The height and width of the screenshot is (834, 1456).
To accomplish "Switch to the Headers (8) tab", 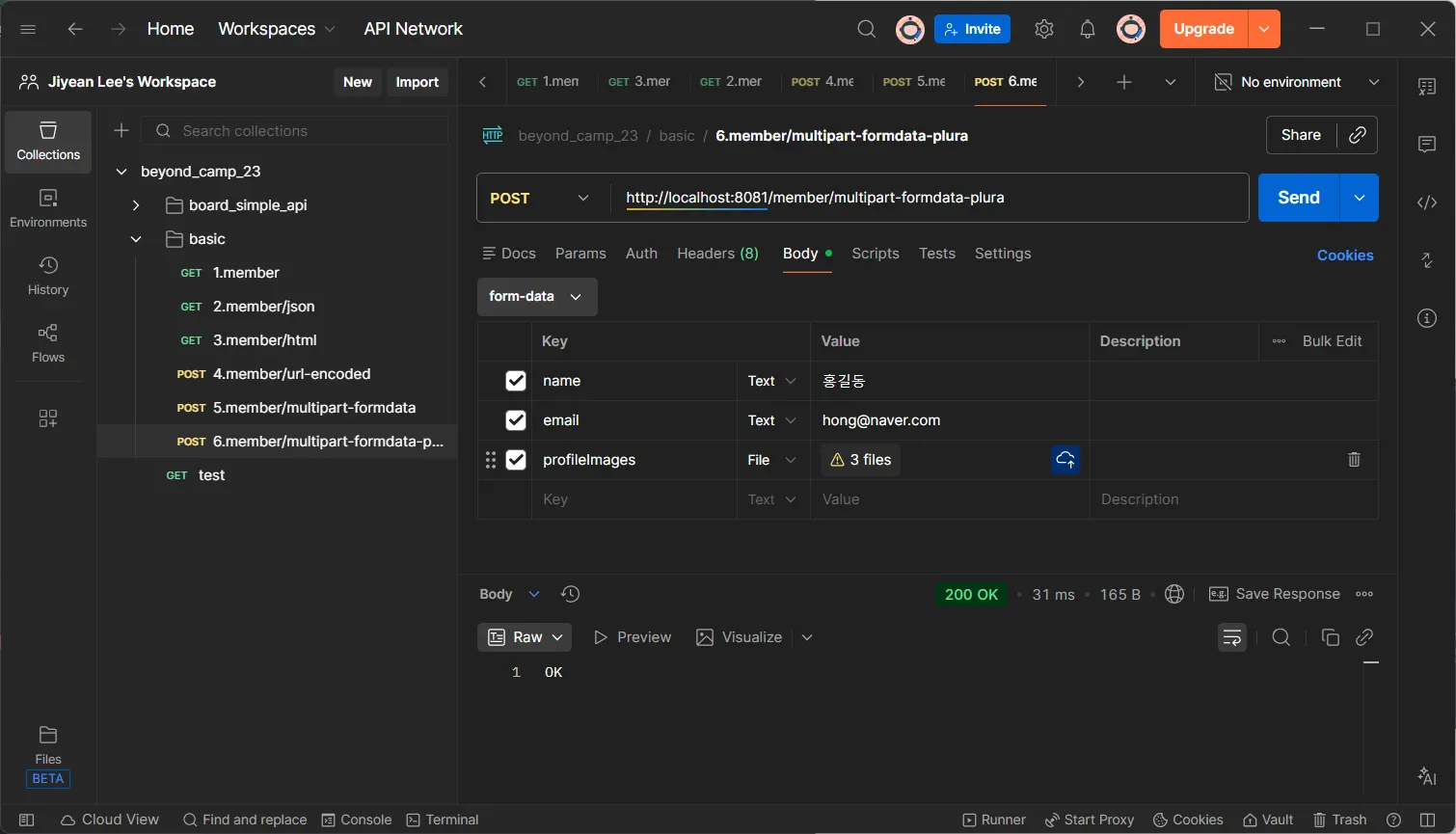I will tap(718, 254).
